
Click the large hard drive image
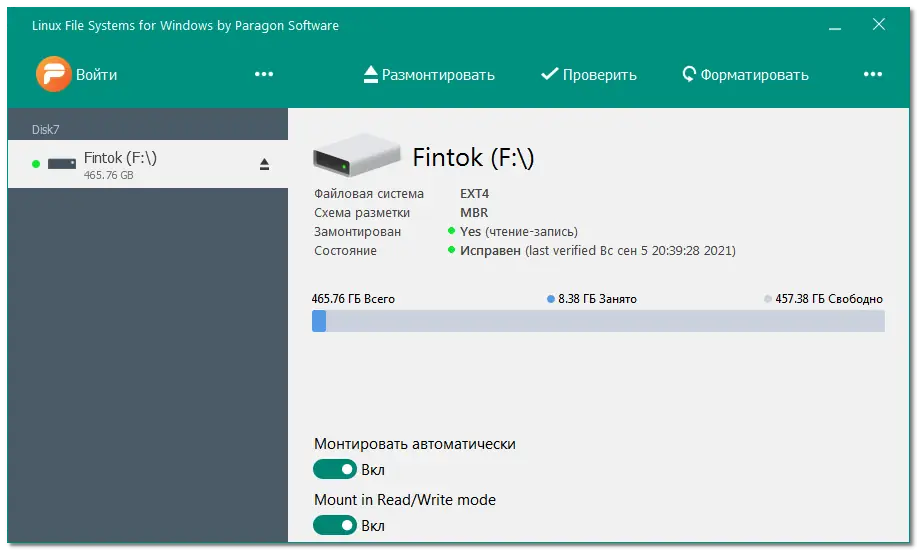click(x=357, y=155)
